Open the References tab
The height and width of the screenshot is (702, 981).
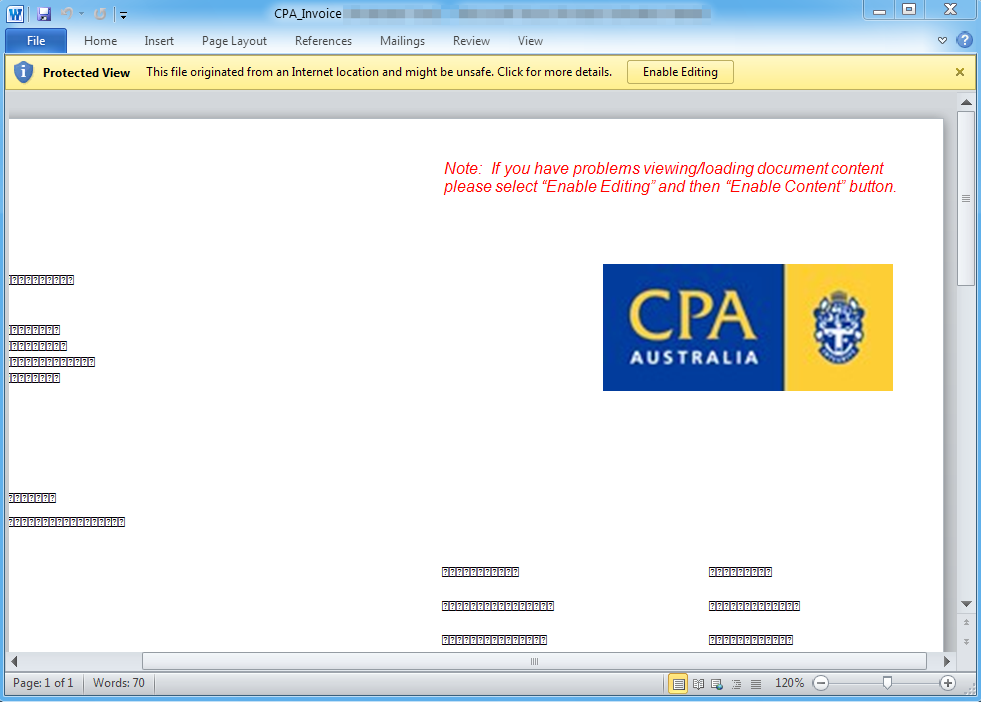click(323, 41)
